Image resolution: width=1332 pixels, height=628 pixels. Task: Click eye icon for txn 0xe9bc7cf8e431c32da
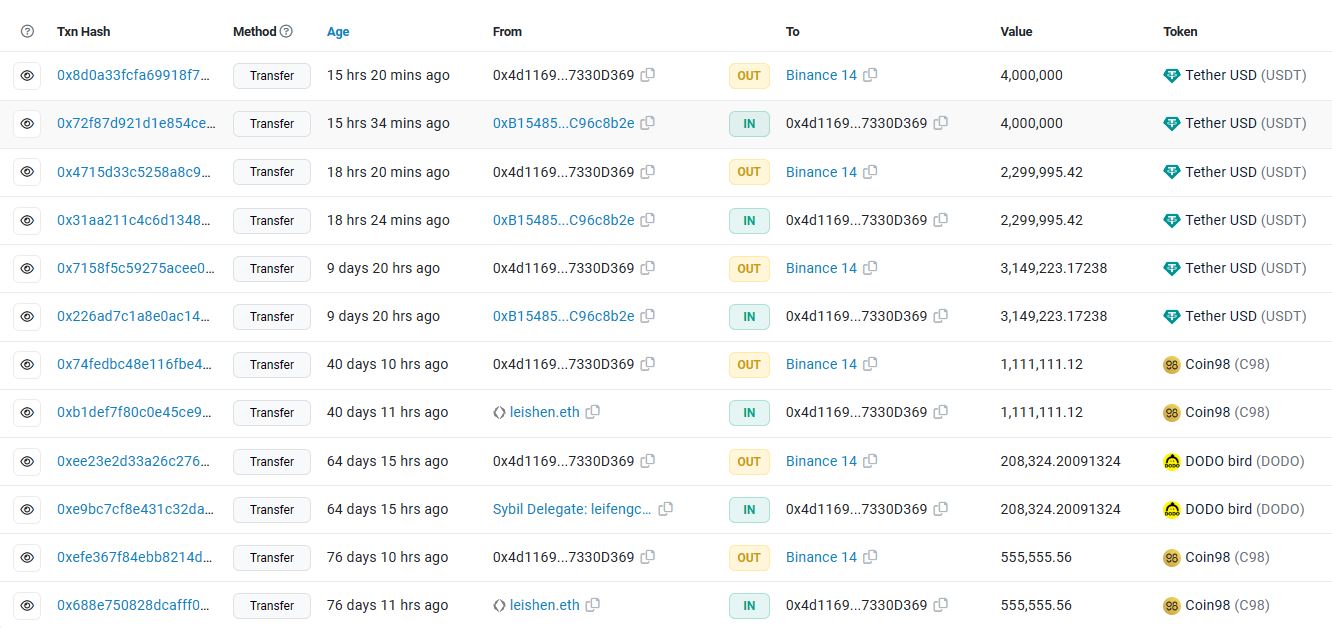click(27, 509)
